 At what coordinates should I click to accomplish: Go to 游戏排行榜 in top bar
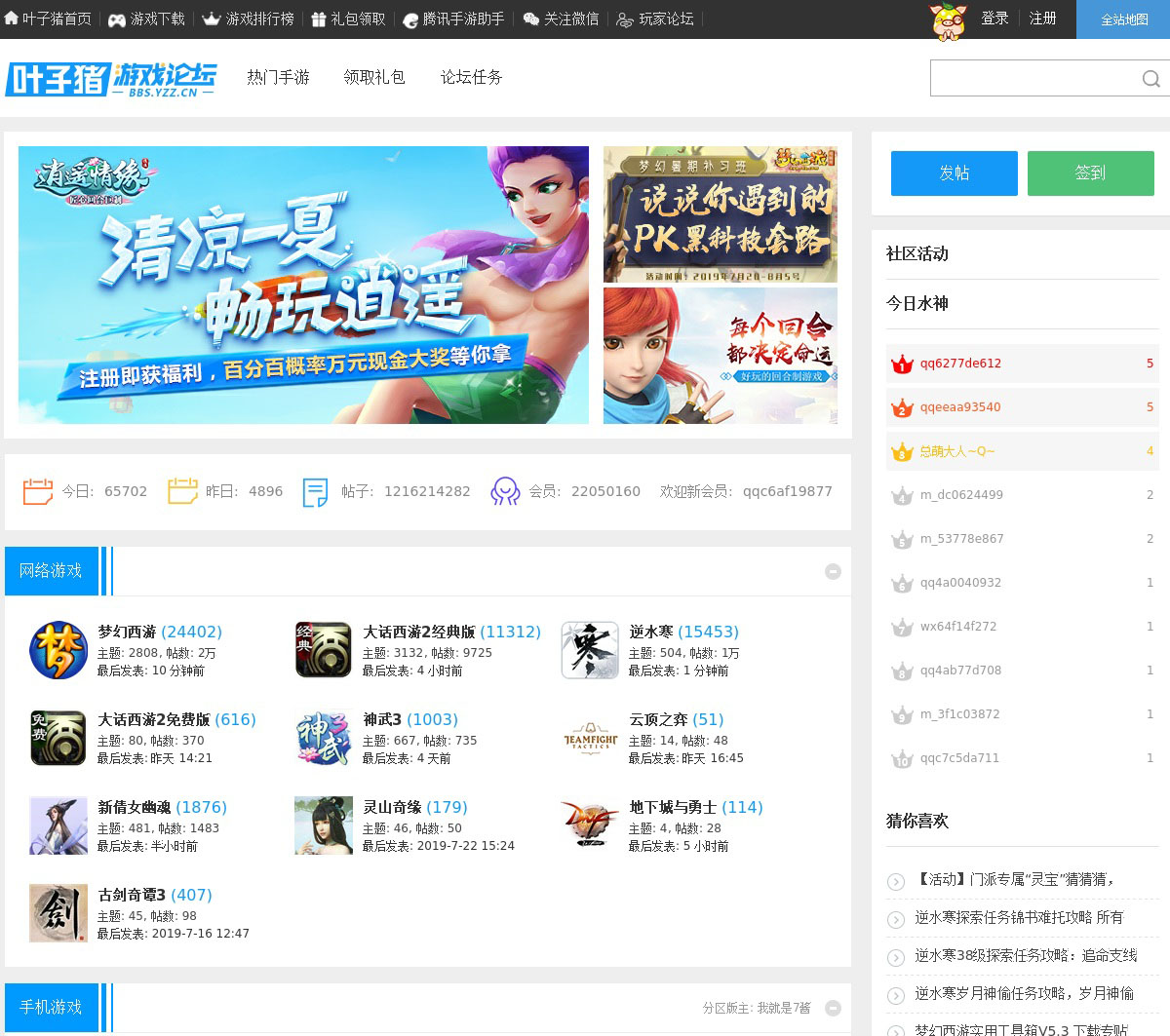tap(249, 19)
